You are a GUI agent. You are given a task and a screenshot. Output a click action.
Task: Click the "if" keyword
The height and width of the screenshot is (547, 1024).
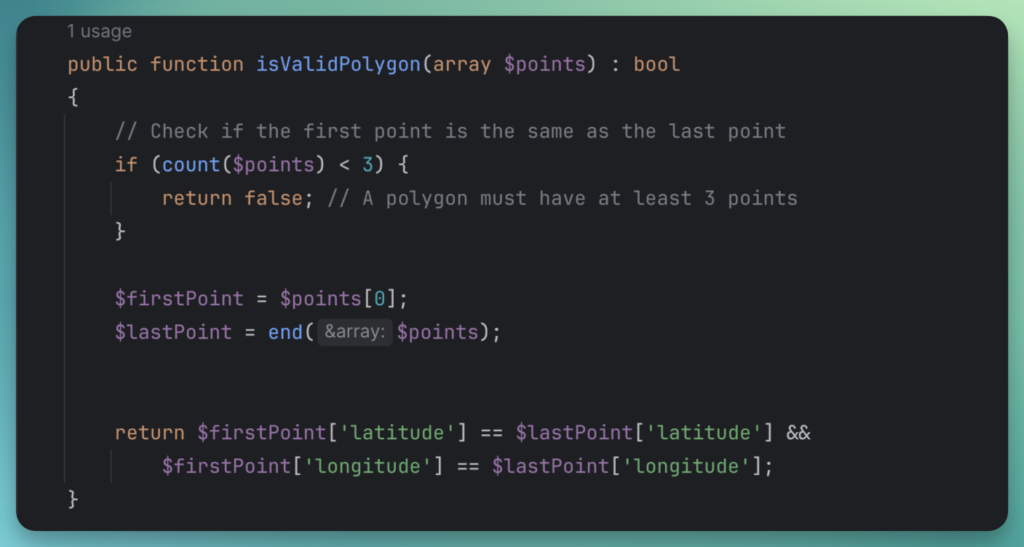(126, 164)
